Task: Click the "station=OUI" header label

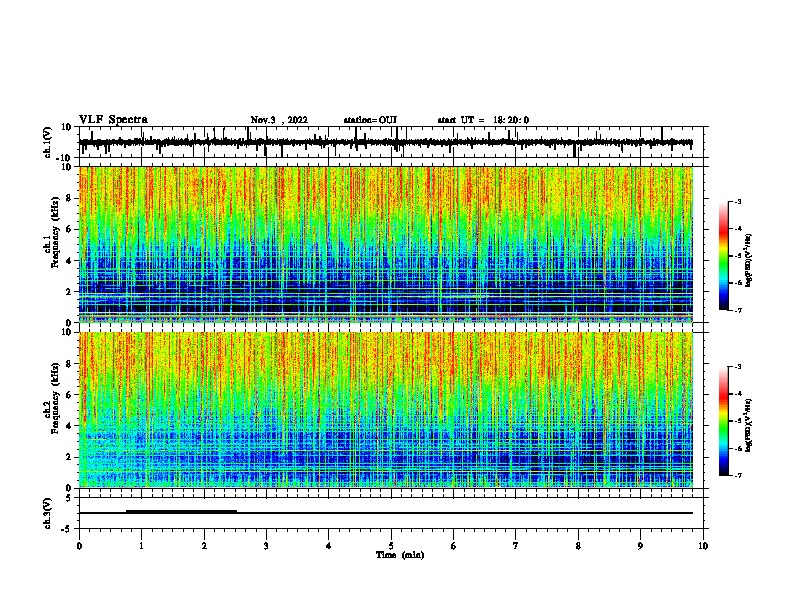Action: [x=370, y=120]
